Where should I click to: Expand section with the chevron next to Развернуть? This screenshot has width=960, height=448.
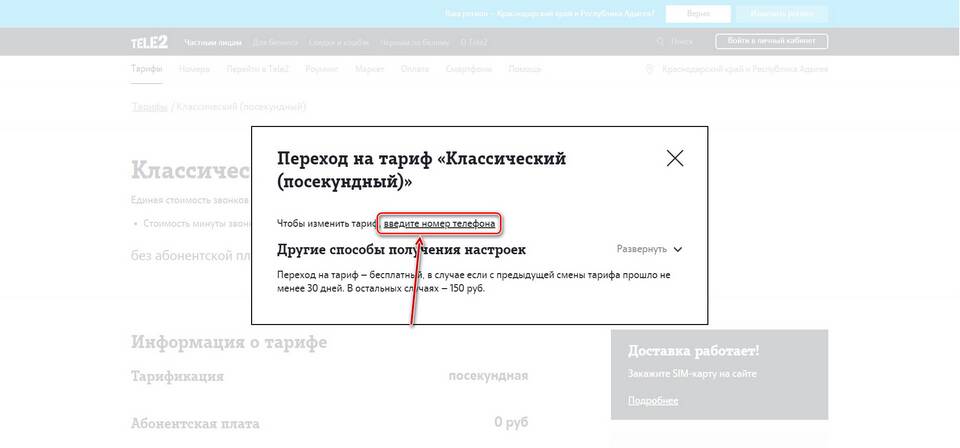click(x=678, y=249)
